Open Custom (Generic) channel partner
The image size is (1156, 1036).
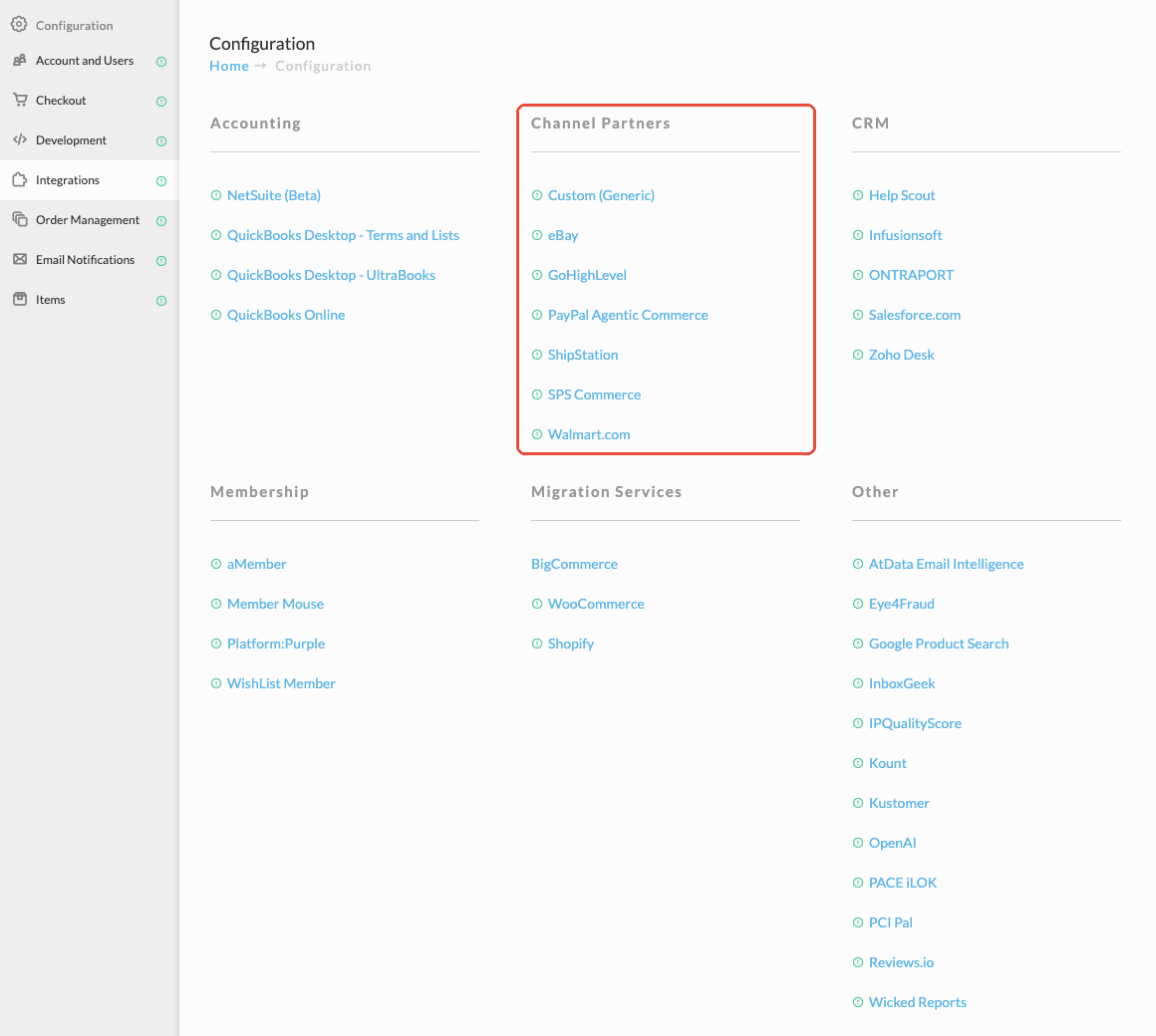point(601,195)
